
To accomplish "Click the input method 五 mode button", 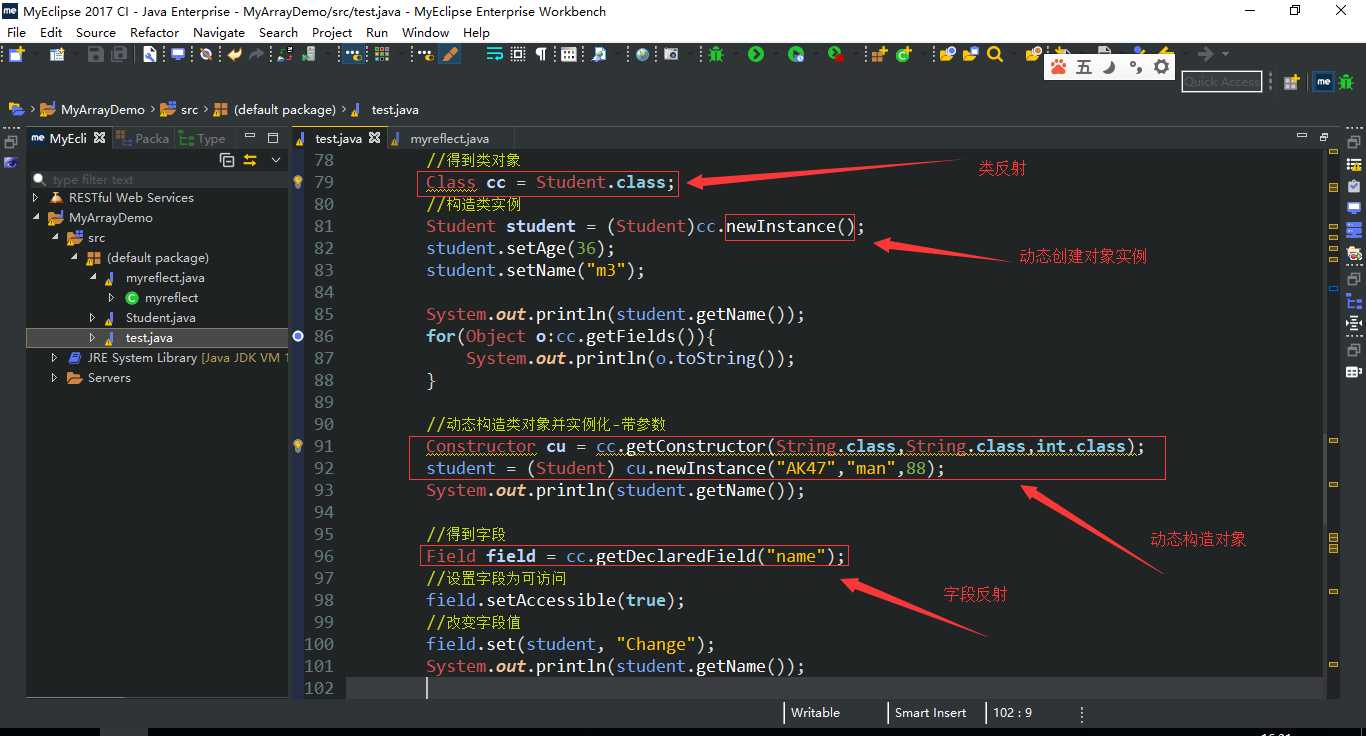I will [1084, 67].
